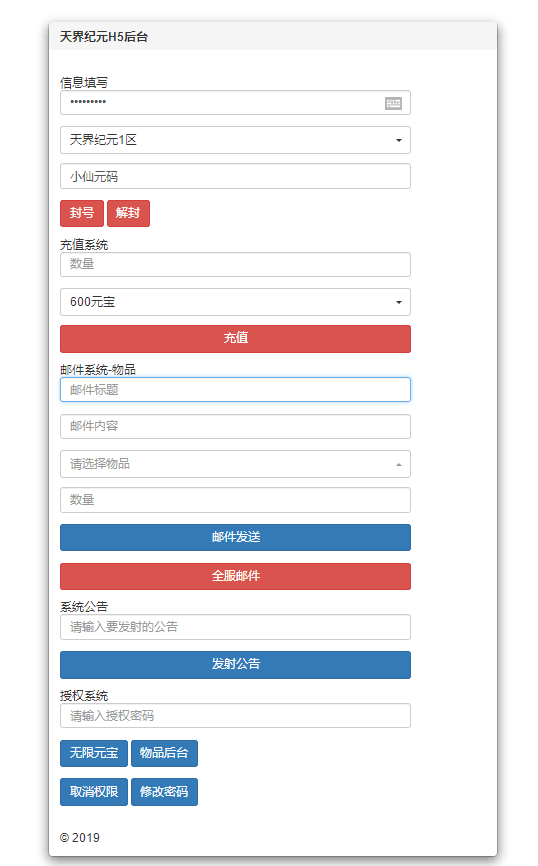
Task: Click the 天界纪元H5后台 header title
Action: click(104, 37)
